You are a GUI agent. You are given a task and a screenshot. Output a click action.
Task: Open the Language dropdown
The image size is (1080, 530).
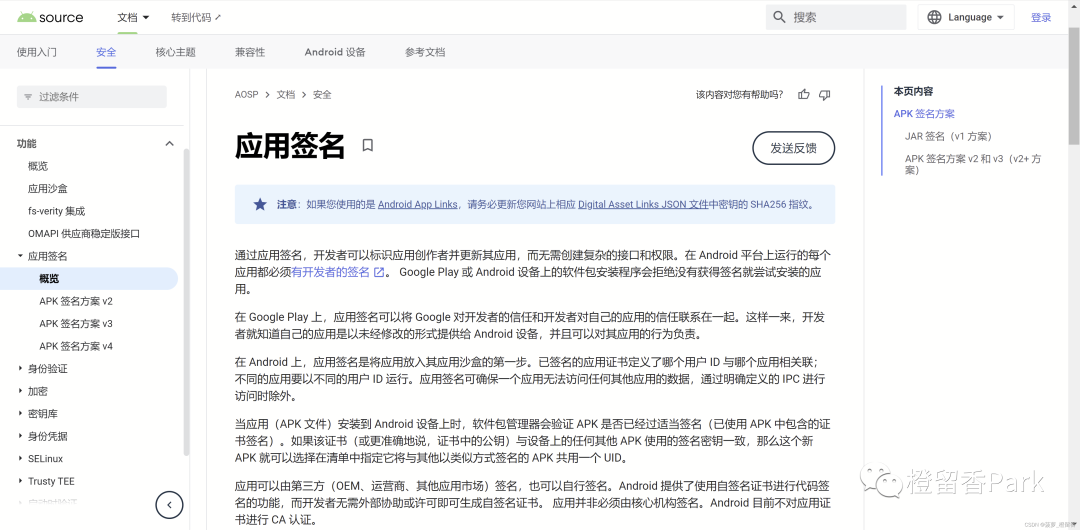tap(966, 17)
